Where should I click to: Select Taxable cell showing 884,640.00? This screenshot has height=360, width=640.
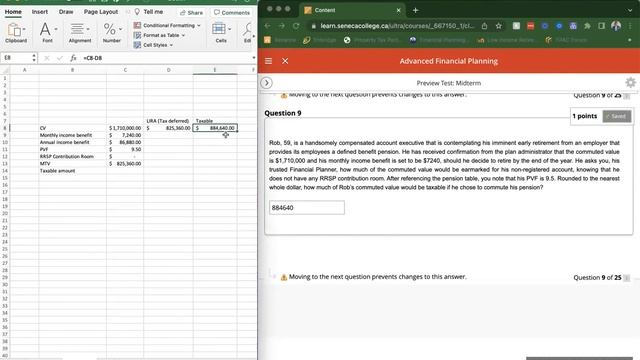coord(215,128)
